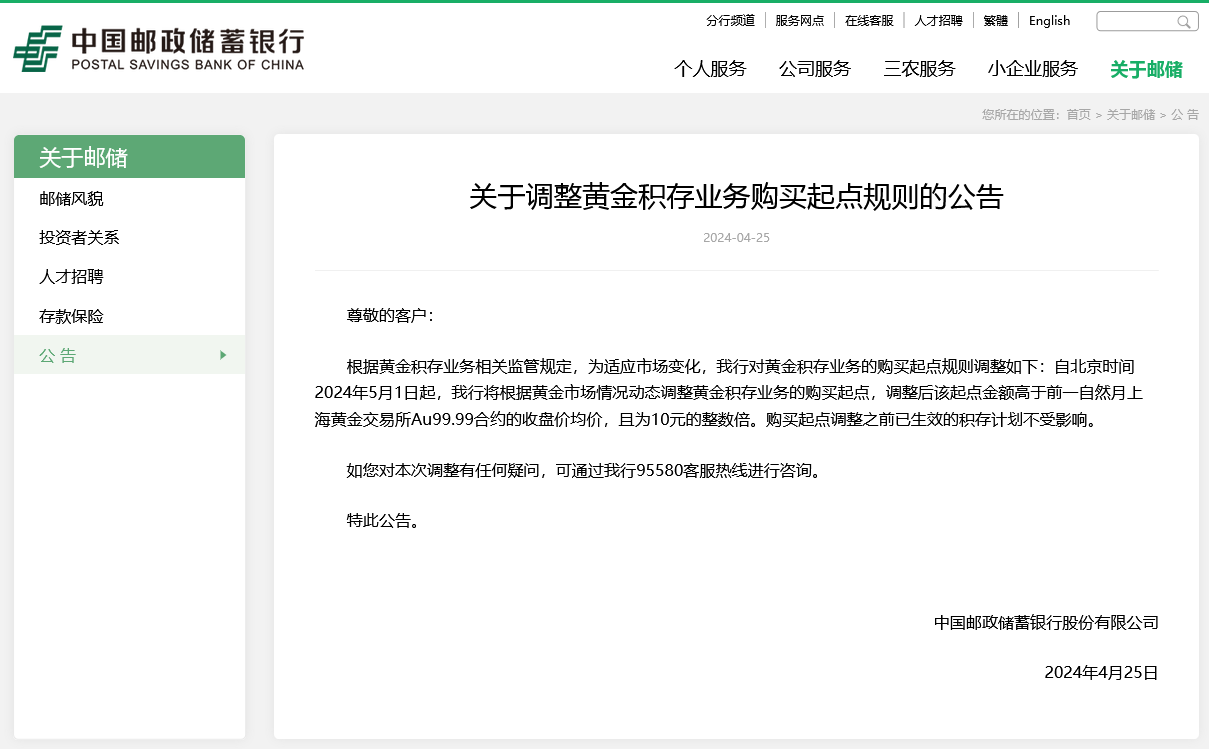Open 小企业服务 navigation menu
This screenshot has height=749, width=1209.
pyautogui.click(x=1033, y=69)
